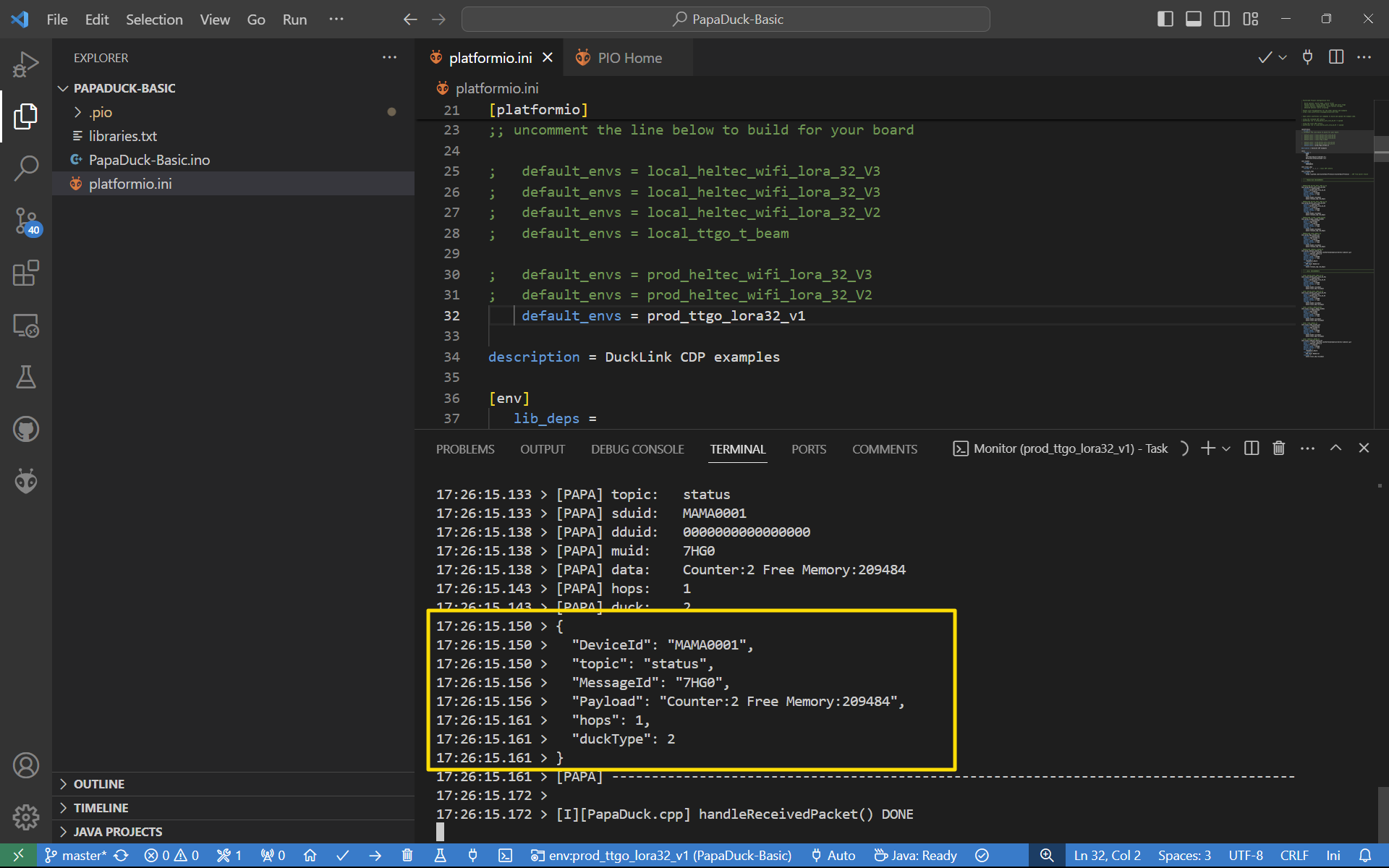Open the File menu

[57, 20]
